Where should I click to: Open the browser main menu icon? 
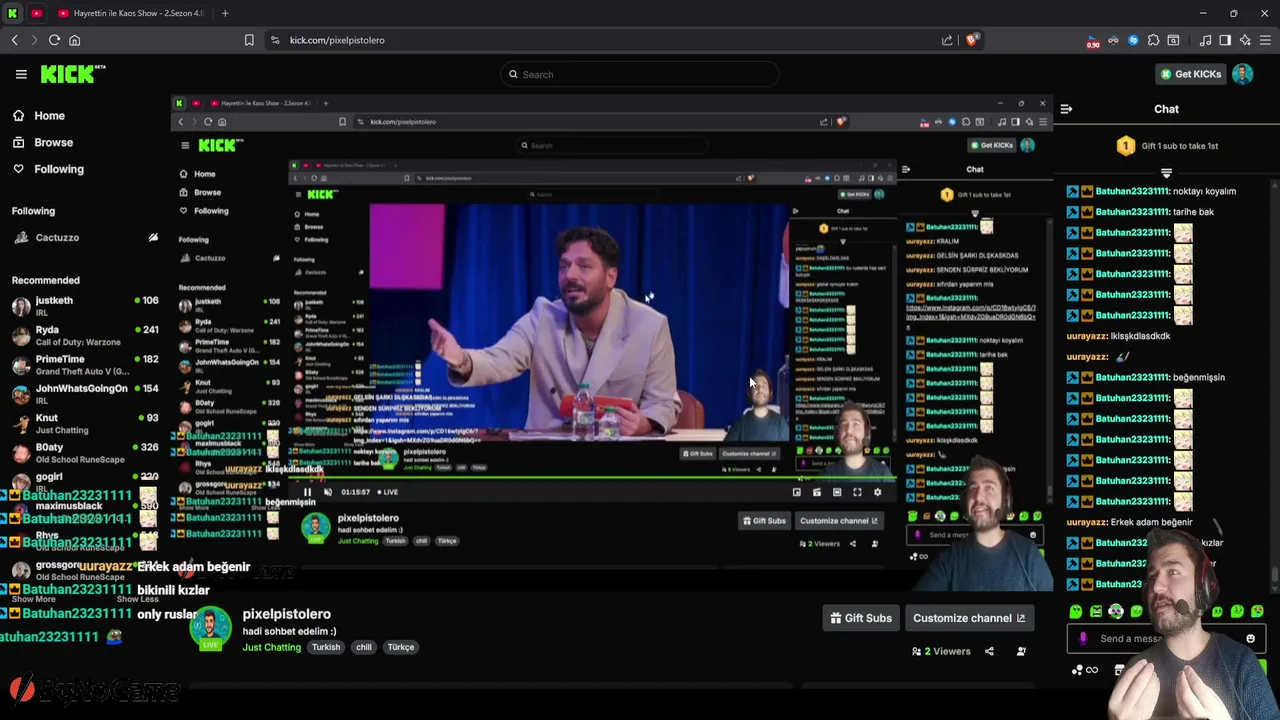coord(1265,40)
